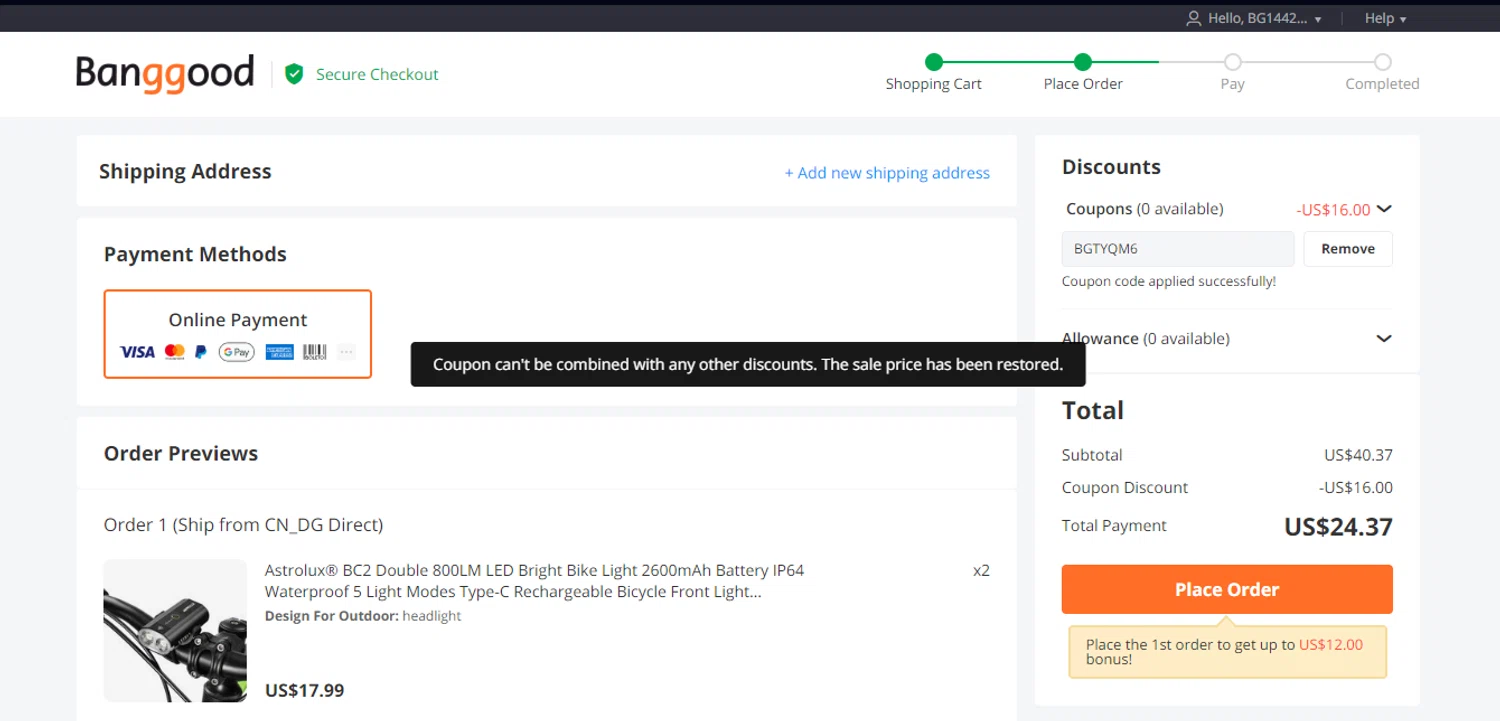Click Add new shipping address link
The image size is (1500, 721).
(887, 173)
